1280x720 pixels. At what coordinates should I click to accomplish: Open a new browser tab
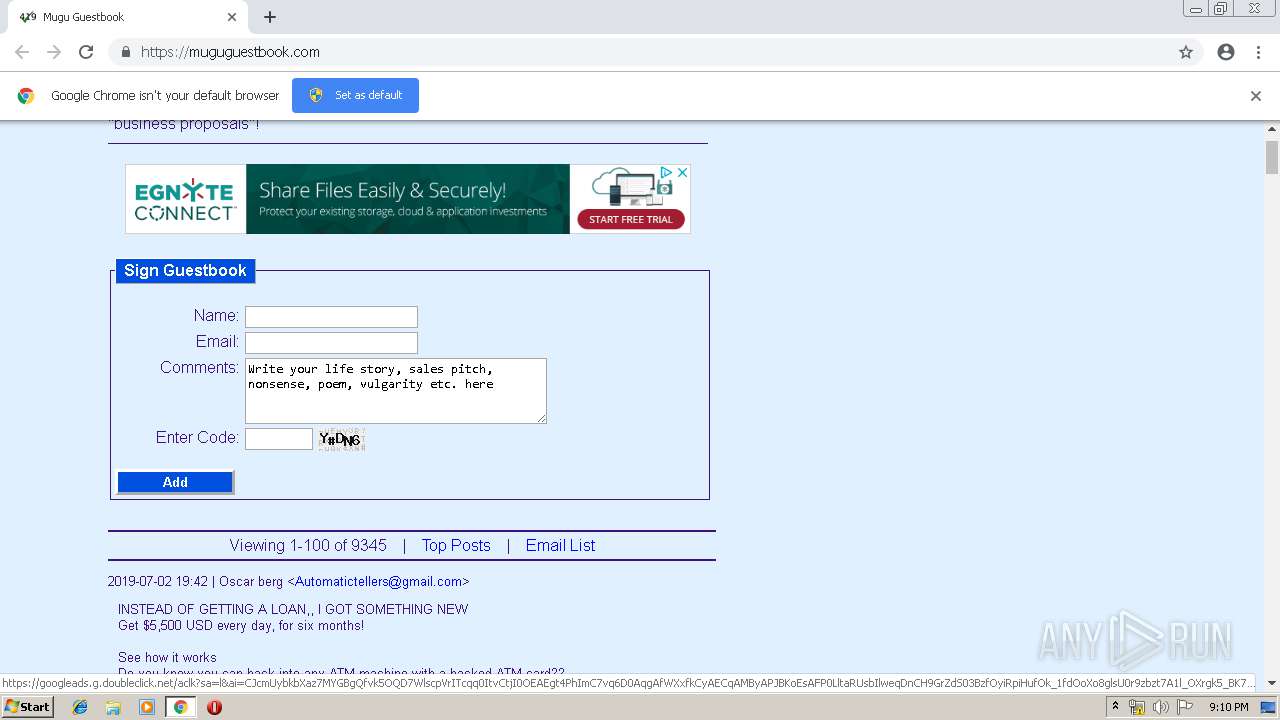(270, 17)
